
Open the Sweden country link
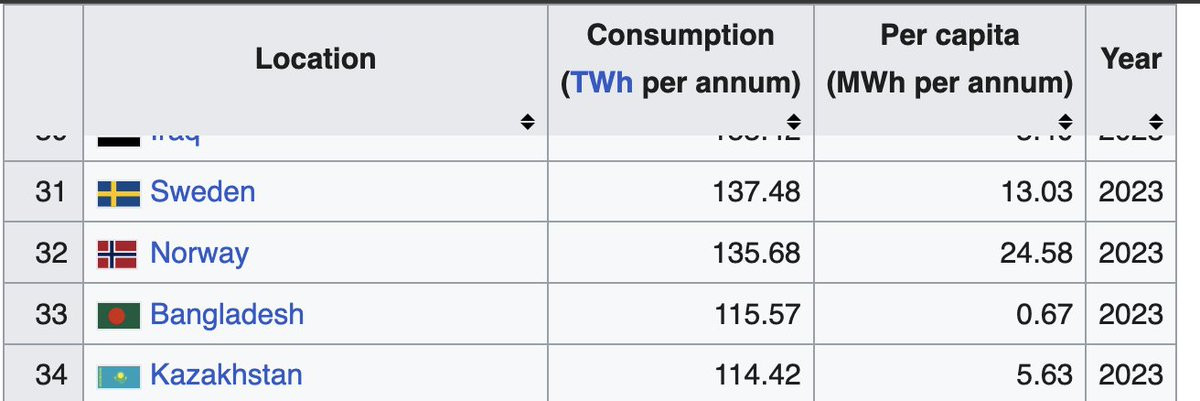pyautogui.click(x=203, y=192)
